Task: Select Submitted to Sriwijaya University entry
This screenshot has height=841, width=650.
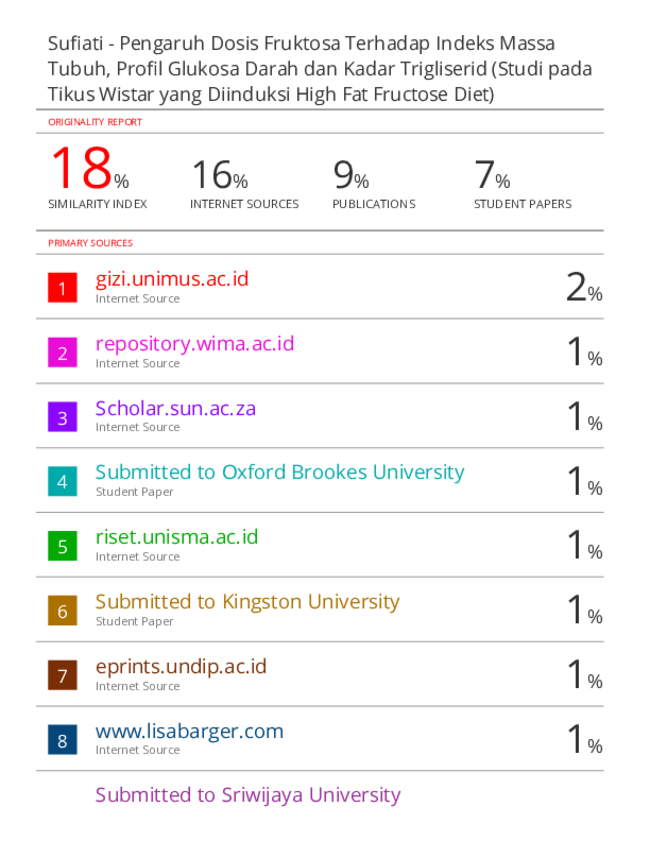Action: click(x=248, y=795)
